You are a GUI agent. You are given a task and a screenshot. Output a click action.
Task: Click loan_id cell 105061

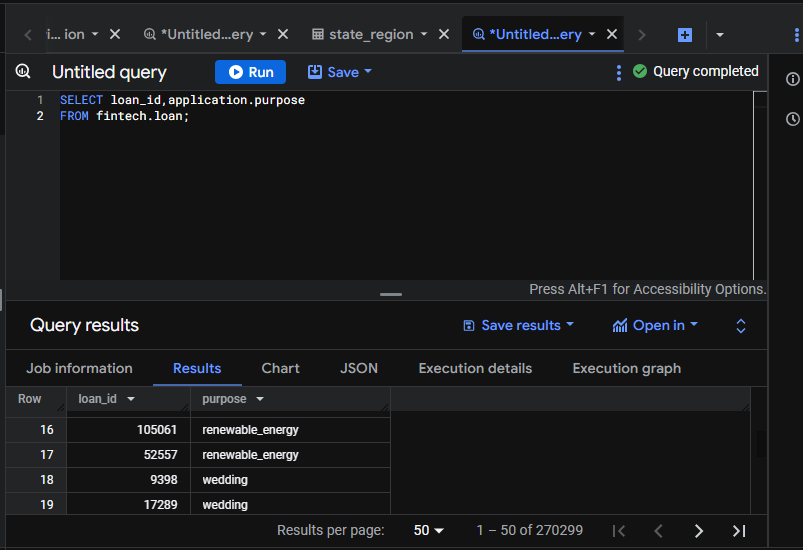128,430
